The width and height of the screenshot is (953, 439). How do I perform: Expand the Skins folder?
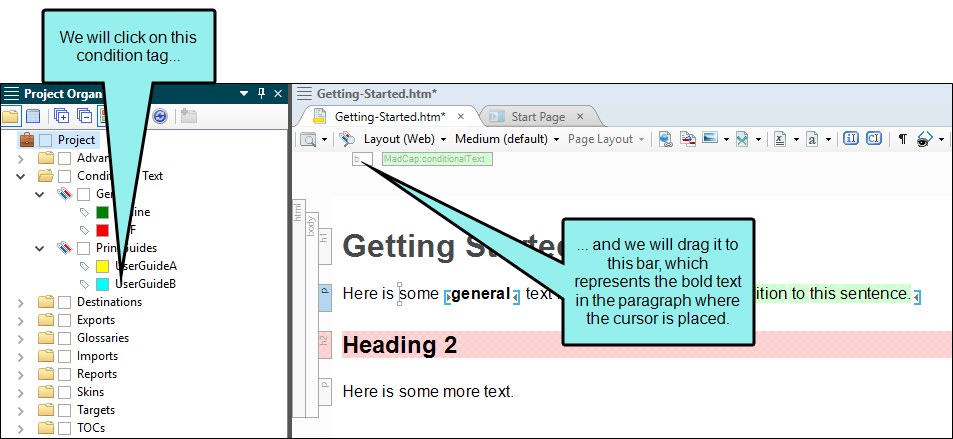(21, 392)
